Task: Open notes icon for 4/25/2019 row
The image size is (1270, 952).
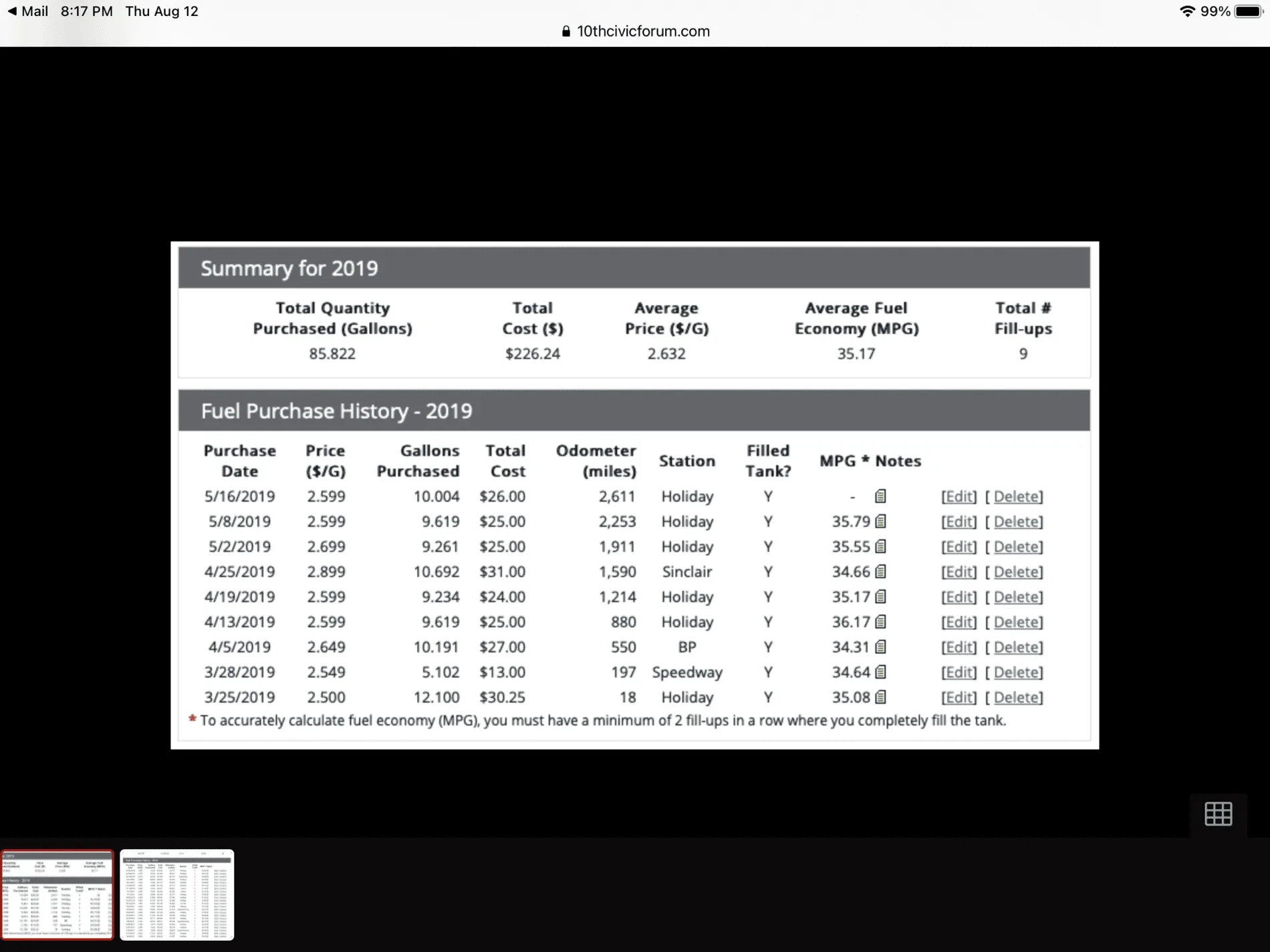Action: pyautogui.click(x=880, y=572)
